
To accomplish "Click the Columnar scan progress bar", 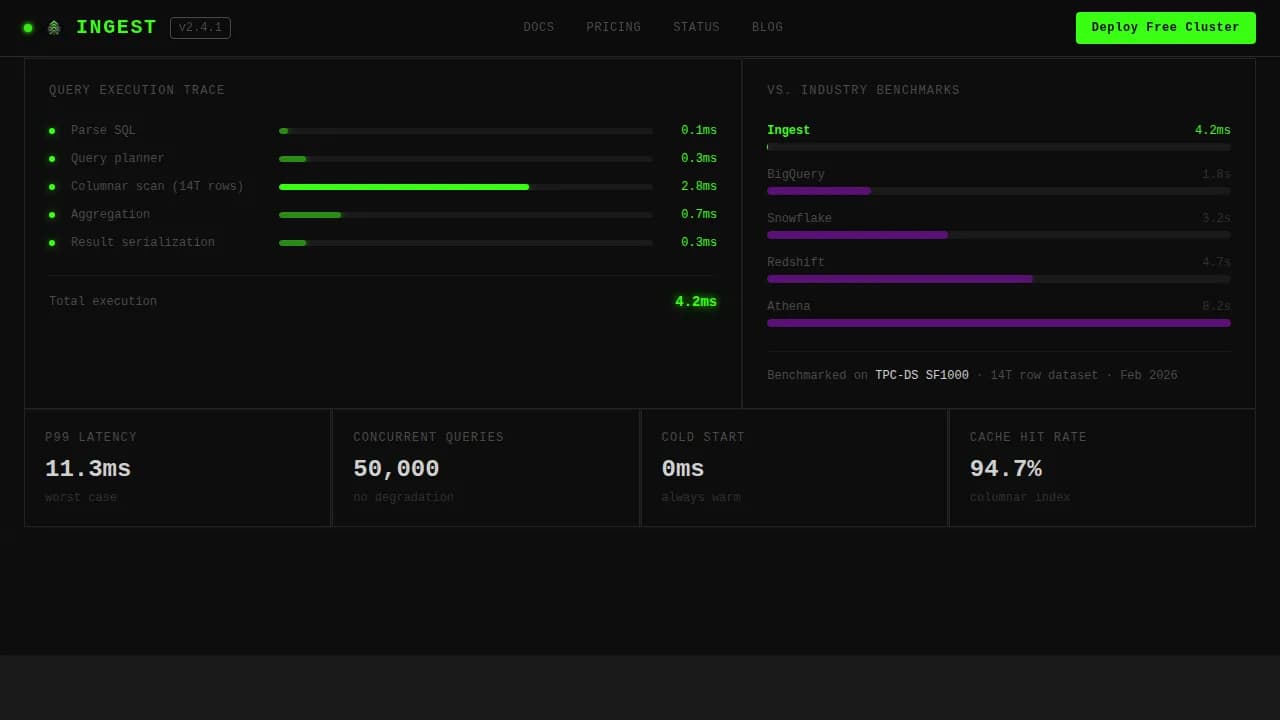I will [x=466, y=187].
